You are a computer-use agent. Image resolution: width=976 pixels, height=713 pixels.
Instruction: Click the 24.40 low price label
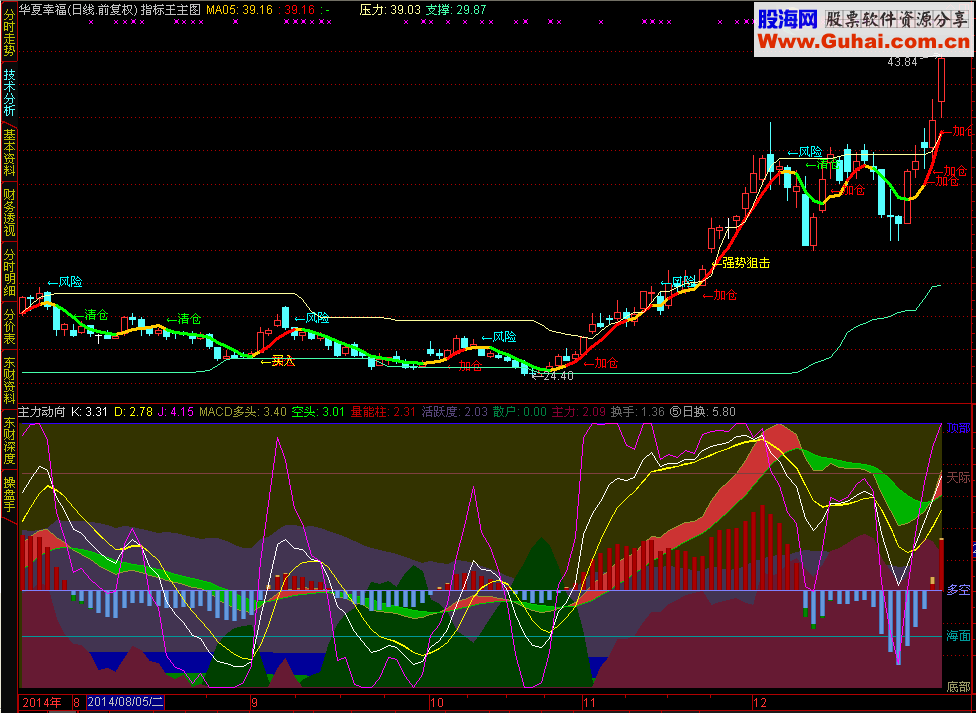(557, 376)
